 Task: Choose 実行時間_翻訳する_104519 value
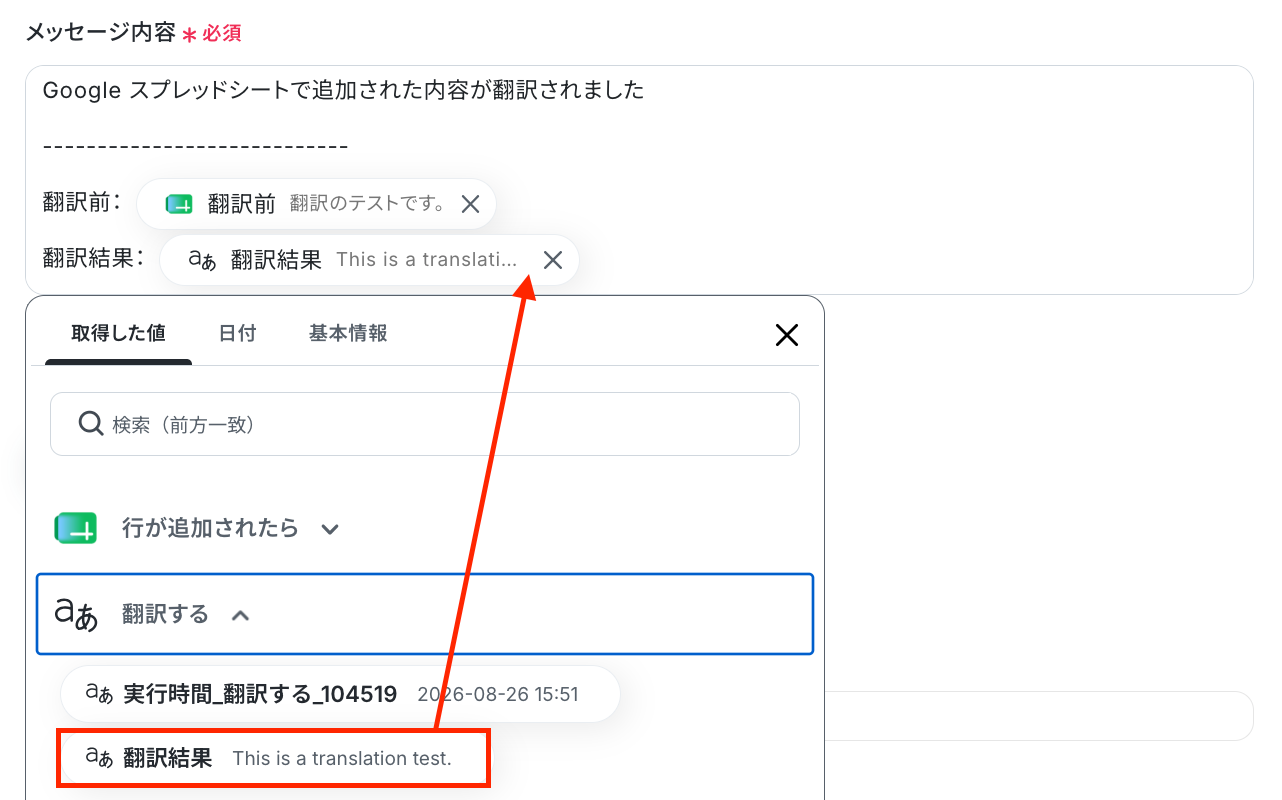[341, 694]
